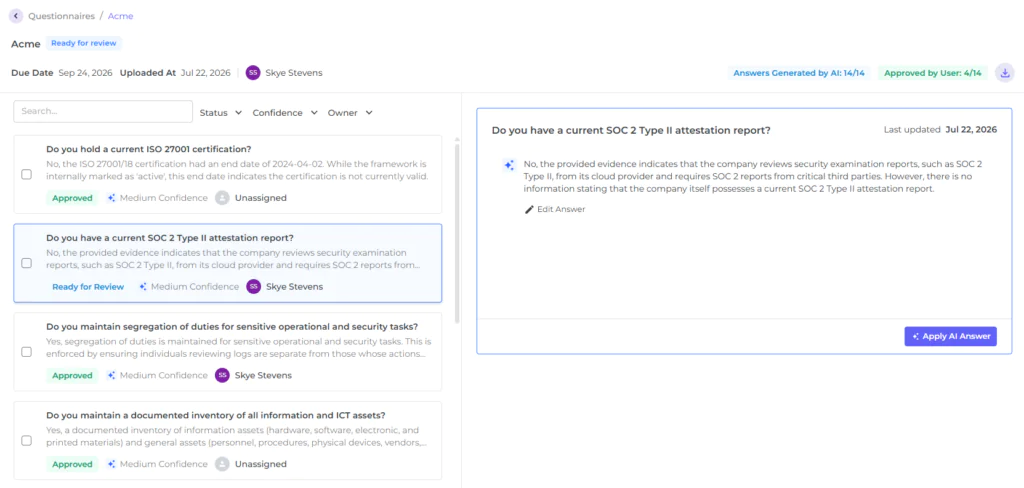
Task: Click the AI answer paragraph in detail panel
Action: [752, 176]
